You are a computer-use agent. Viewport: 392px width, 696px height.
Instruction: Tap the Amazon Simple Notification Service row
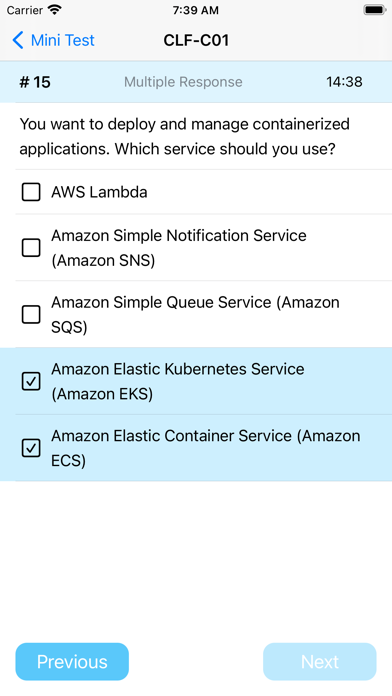[x=196, y=248]
